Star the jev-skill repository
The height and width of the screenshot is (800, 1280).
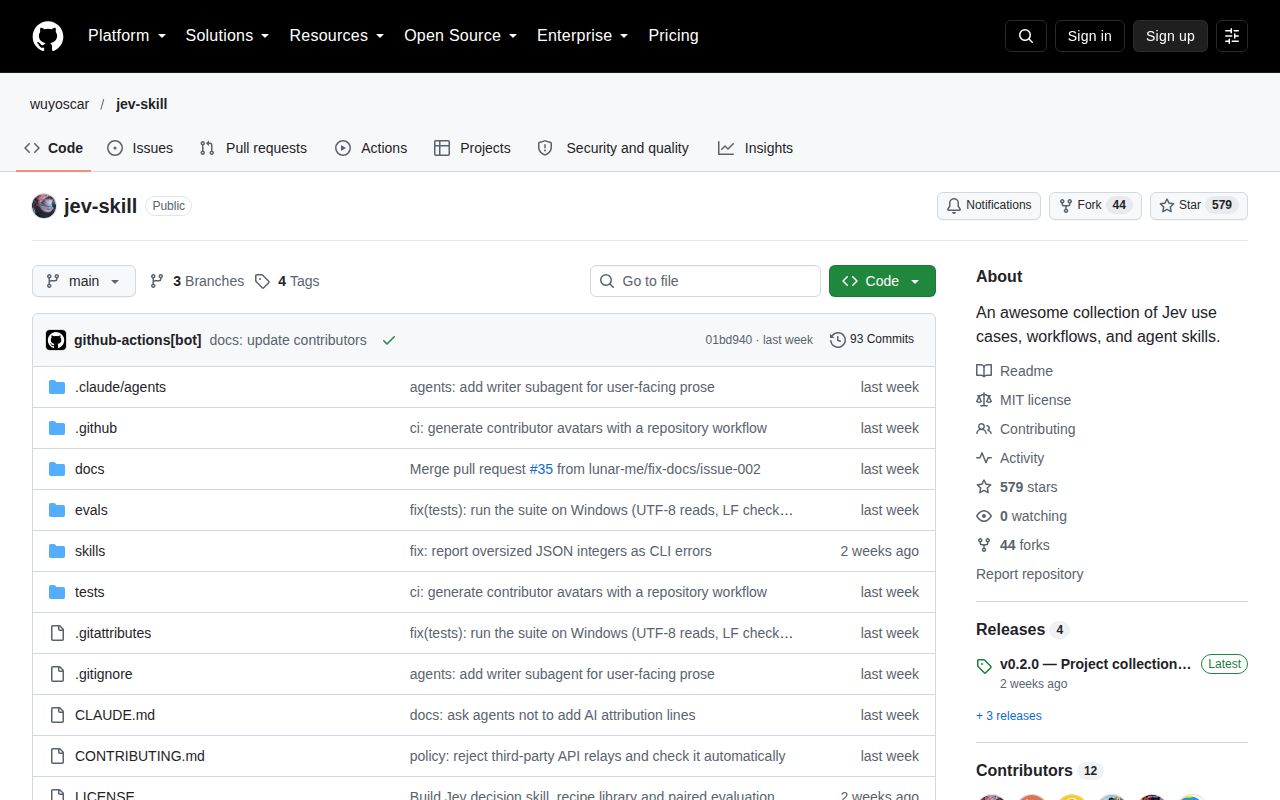tap(1199, 205)
